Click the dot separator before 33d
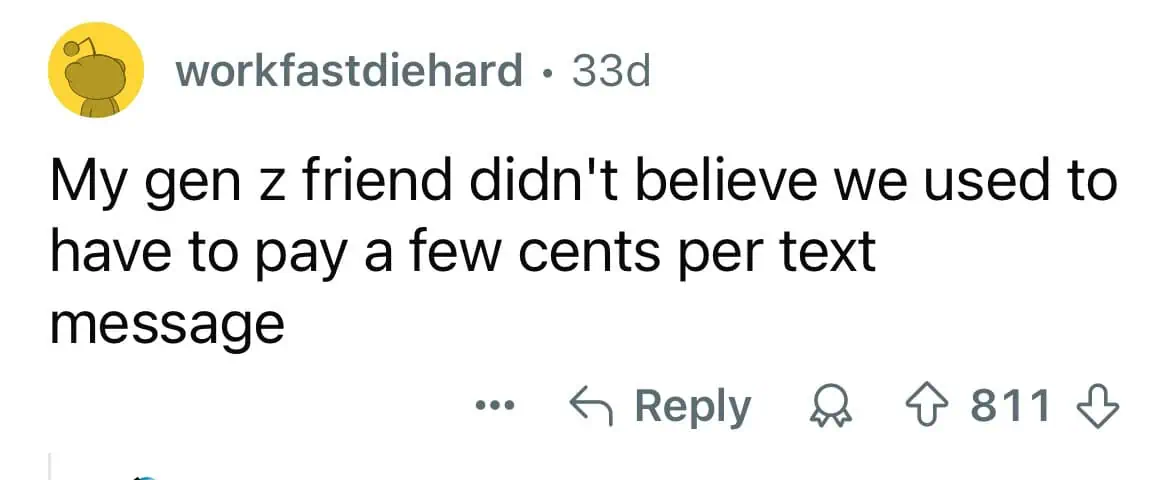The image size is (1170, 480). coord(549,71)
